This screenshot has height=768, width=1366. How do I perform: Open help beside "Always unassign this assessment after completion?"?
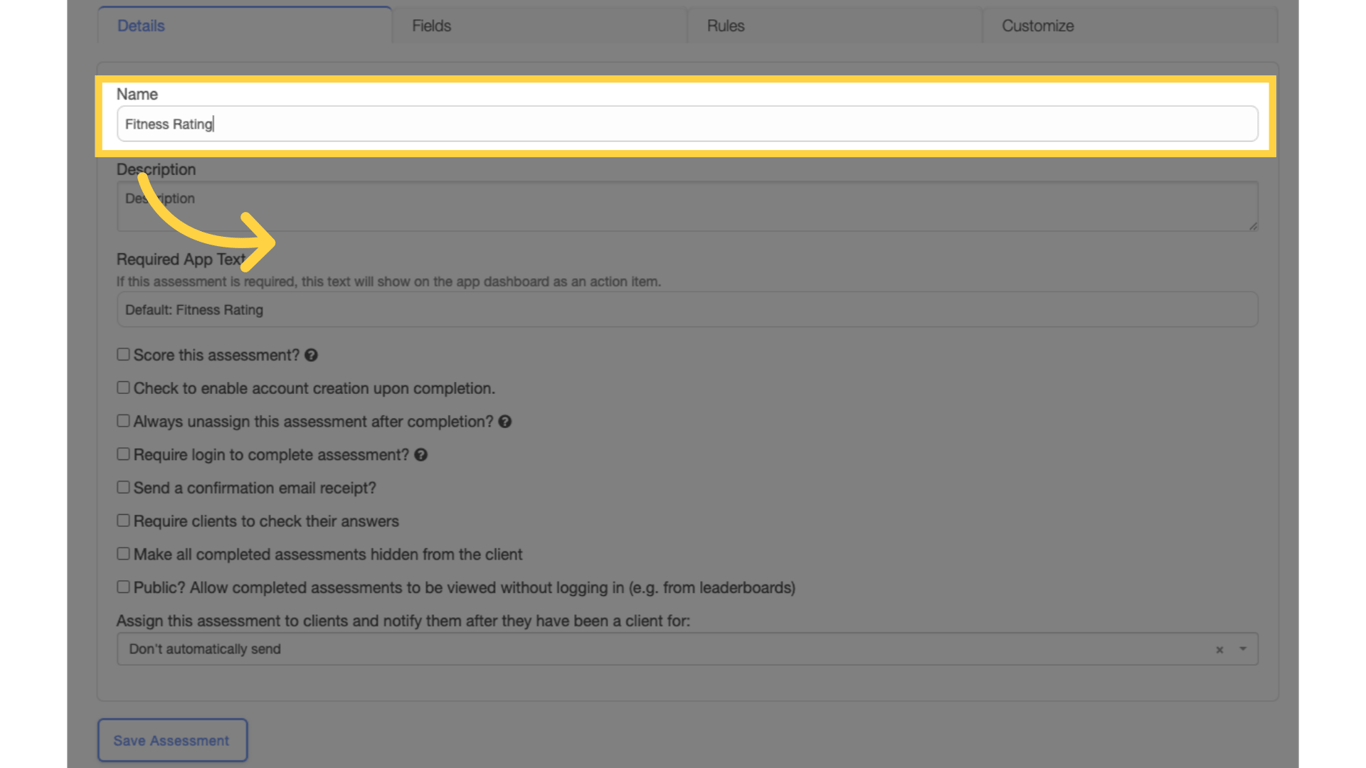pyautogui.click(x=505, y=421)
